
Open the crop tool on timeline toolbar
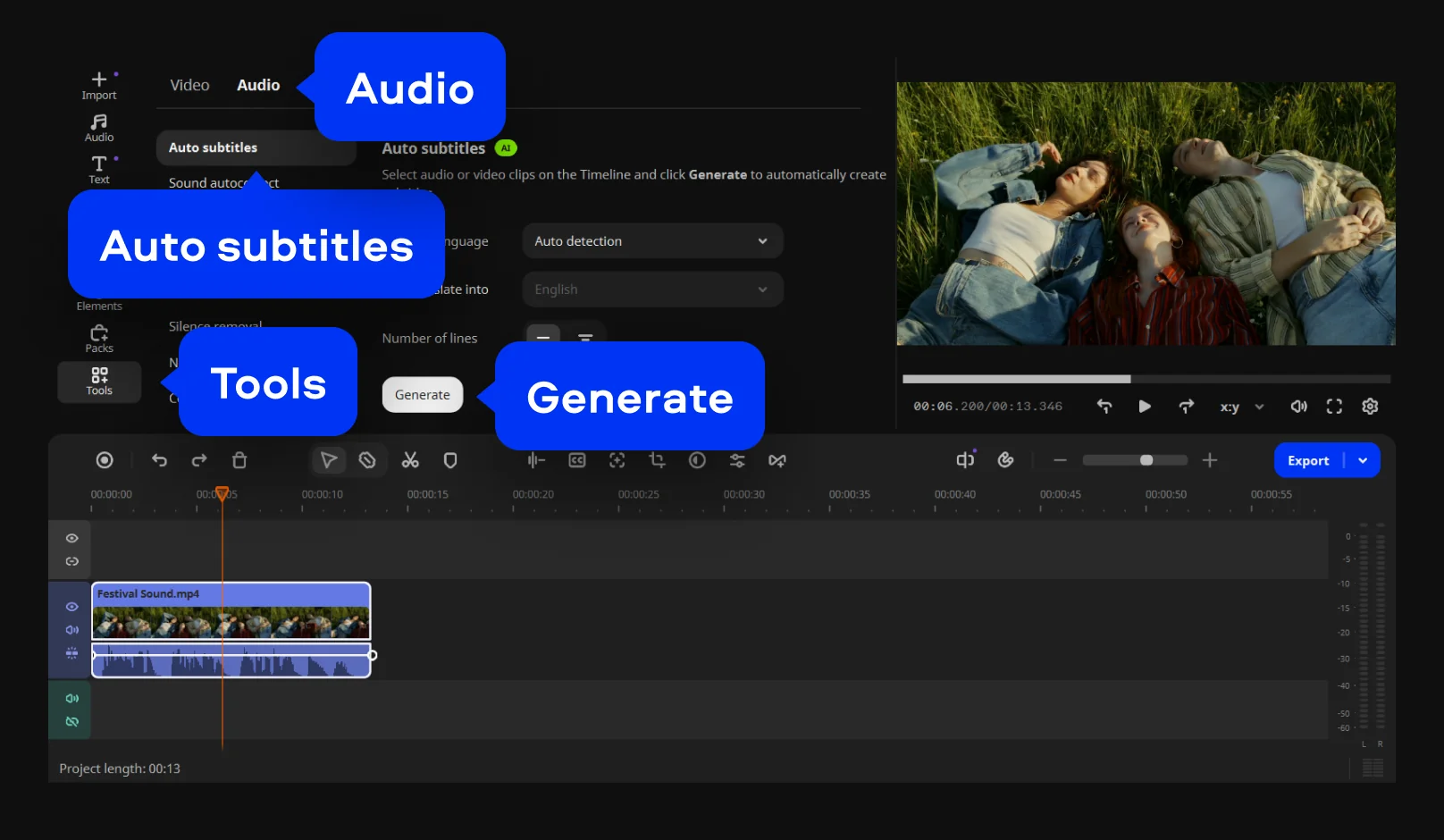657,460
